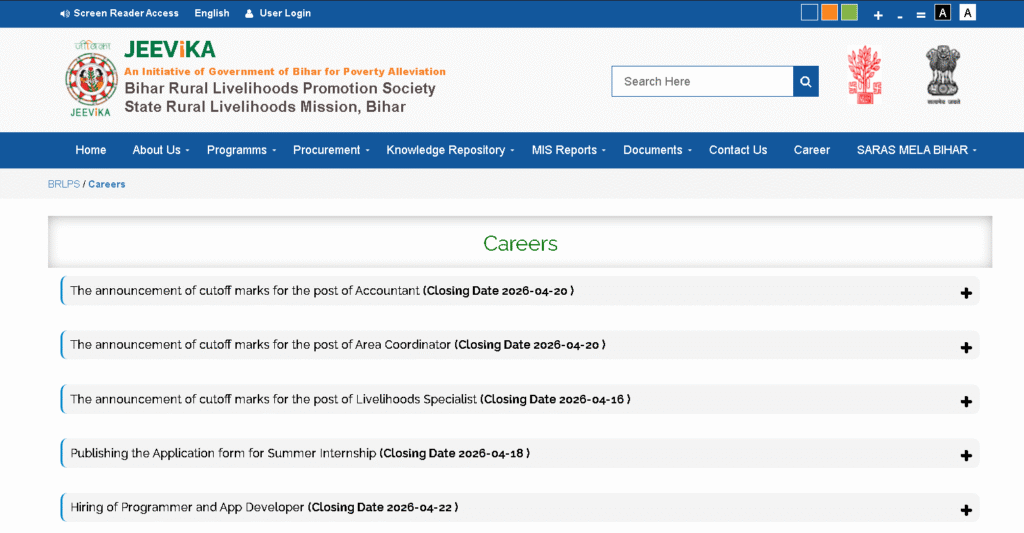The width and height of the screenshot is (1024, 533).
Task: Expand the Accountant cutoff marks announcement
Action: click(x=965, y=293)
